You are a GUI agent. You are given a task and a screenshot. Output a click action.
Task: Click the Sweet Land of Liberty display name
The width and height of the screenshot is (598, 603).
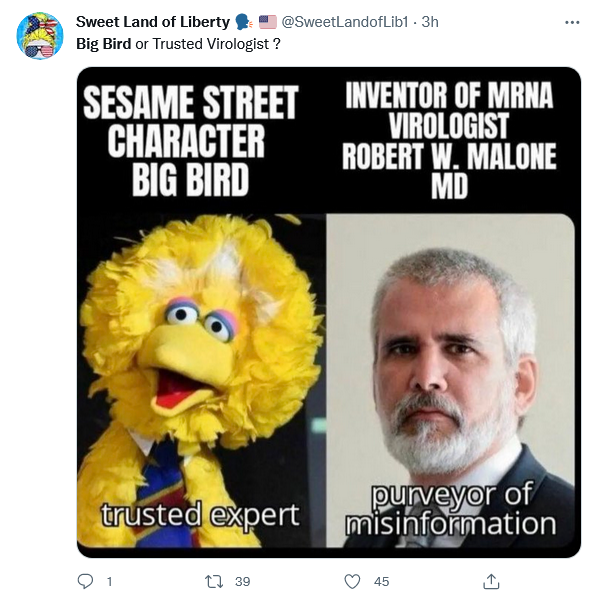click(x=153, y=22)
